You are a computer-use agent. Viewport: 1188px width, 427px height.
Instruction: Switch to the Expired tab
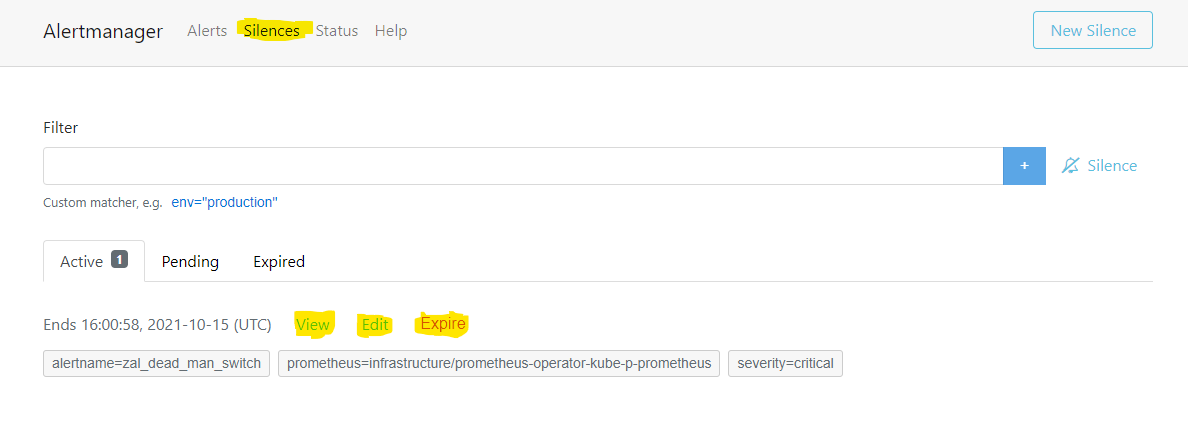click(279, 261)
